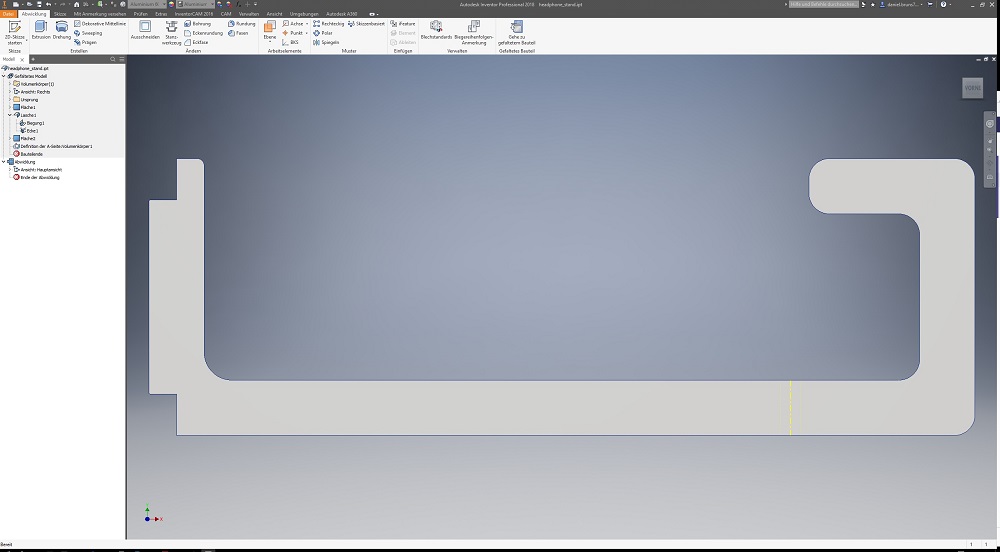Open Blechstandards settings
This screenshot has width=1000, height=552.
coord(436,30)
